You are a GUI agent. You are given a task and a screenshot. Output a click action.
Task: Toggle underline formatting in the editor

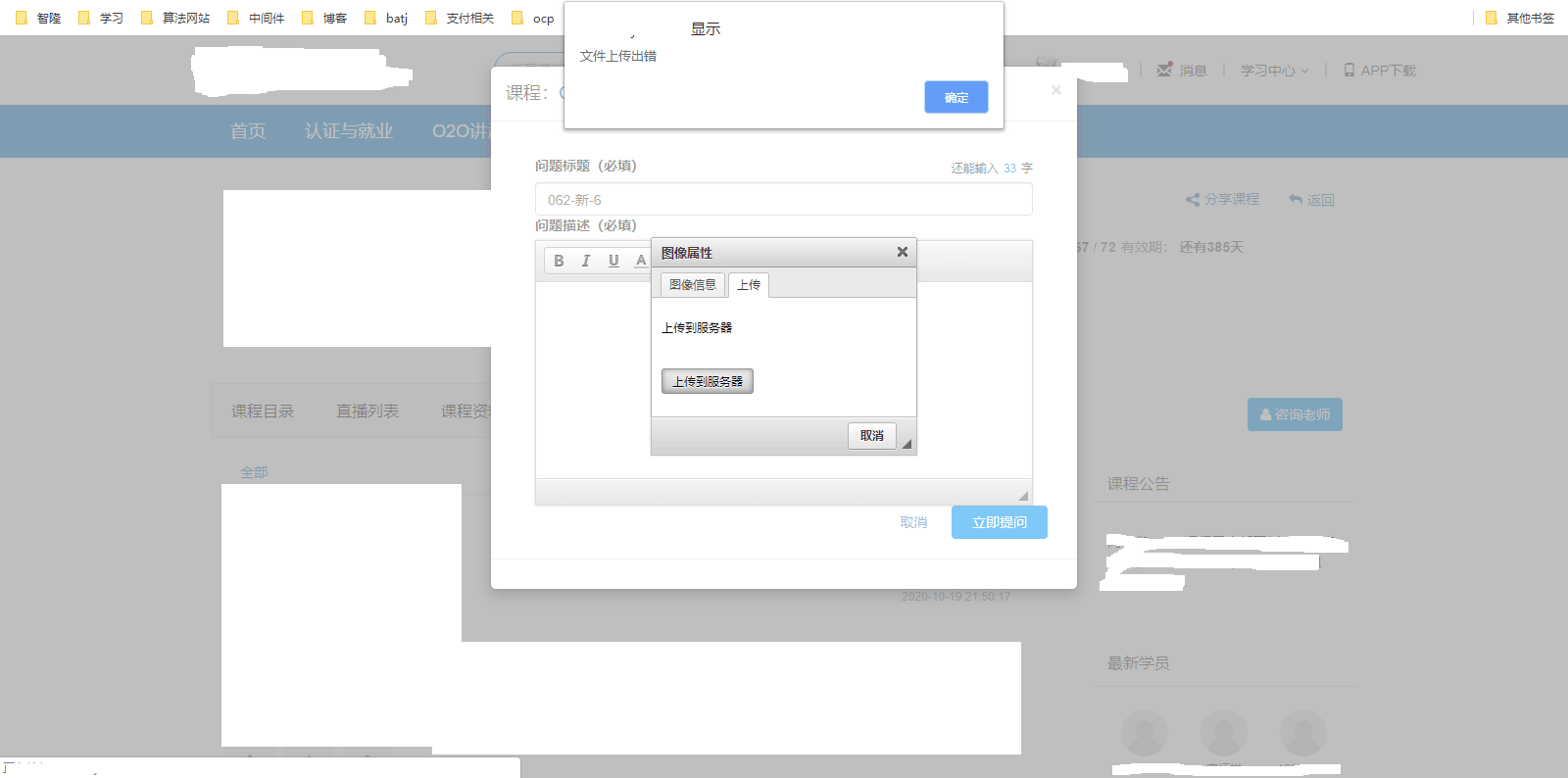[613, 261]
